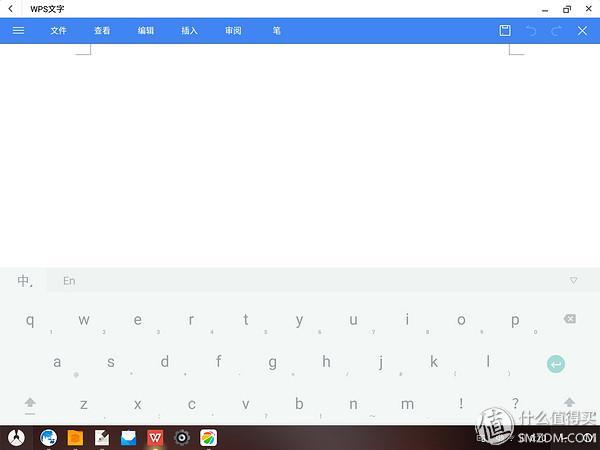This screenshot has width=600, height=450.
Task: Collapse the keyboard with the down triangle
Action: (x=573, y=280)
